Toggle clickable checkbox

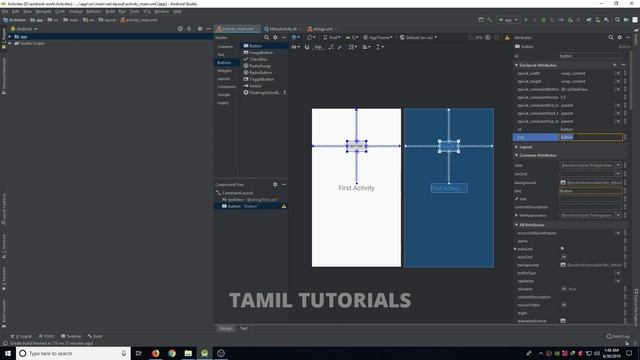coord(564,289)
